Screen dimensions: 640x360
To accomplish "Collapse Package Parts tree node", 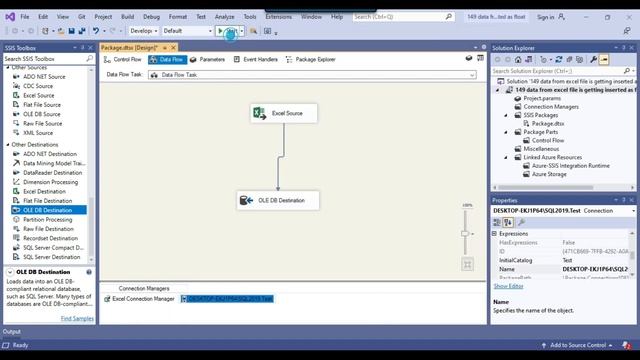I will tap(506, 132).
